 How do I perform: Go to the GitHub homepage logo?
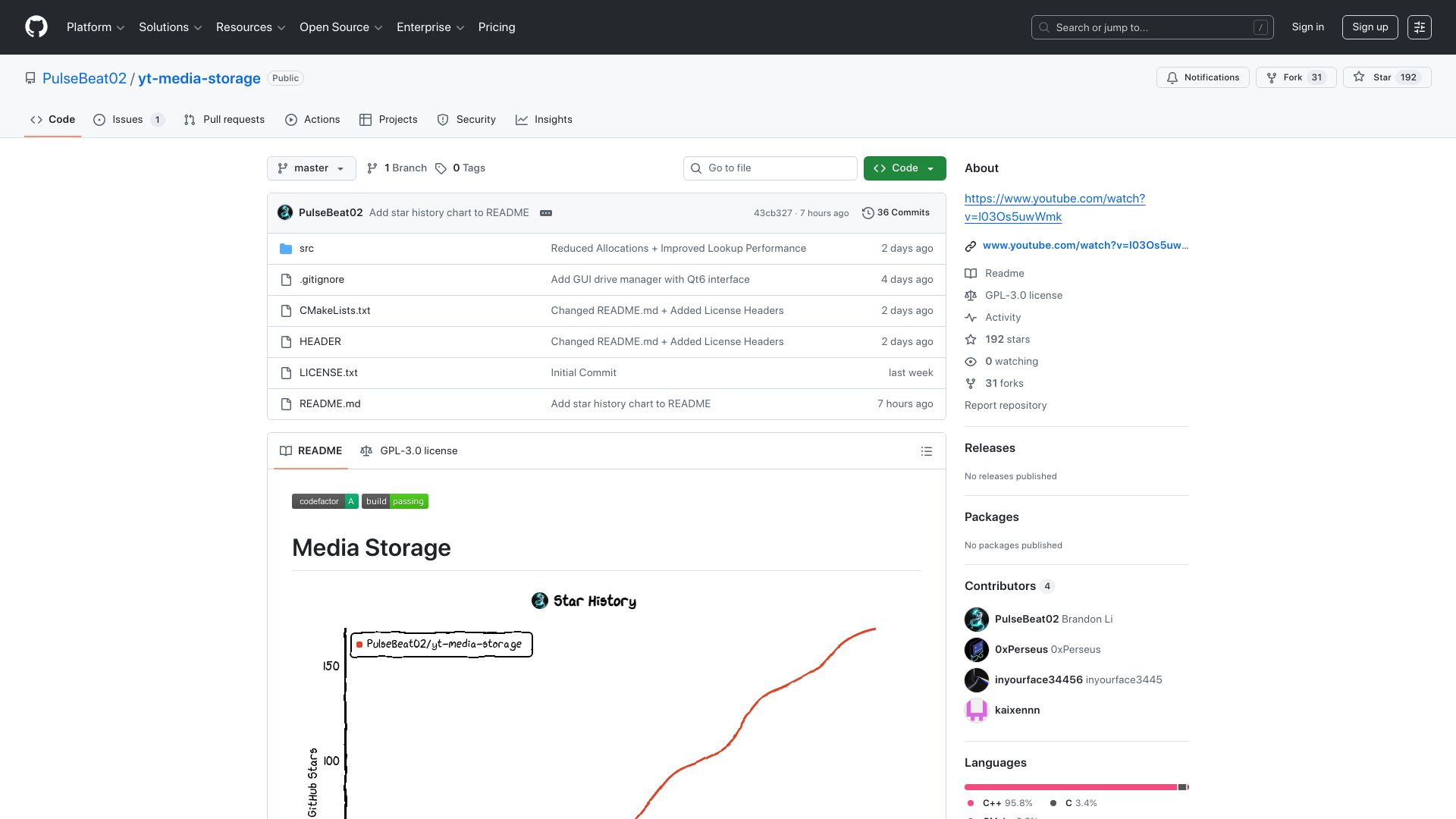pos(36,27)
